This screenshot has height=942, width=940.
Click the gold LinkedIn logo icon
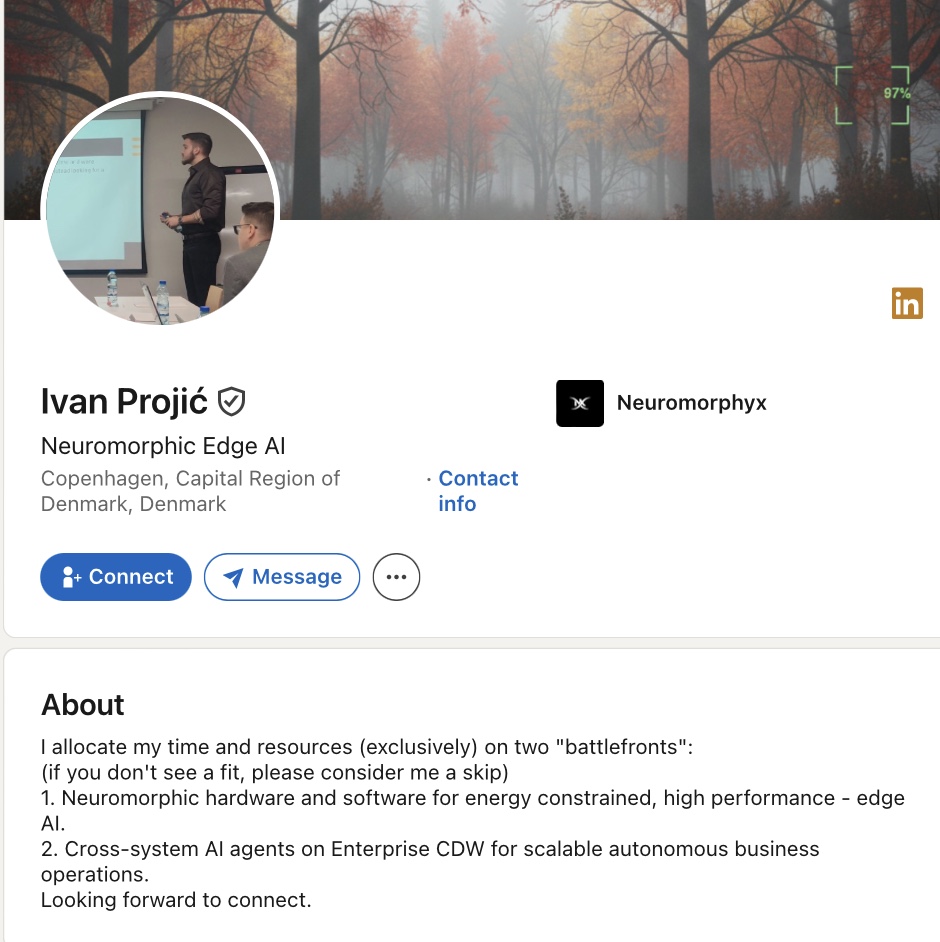pos(907,303)
